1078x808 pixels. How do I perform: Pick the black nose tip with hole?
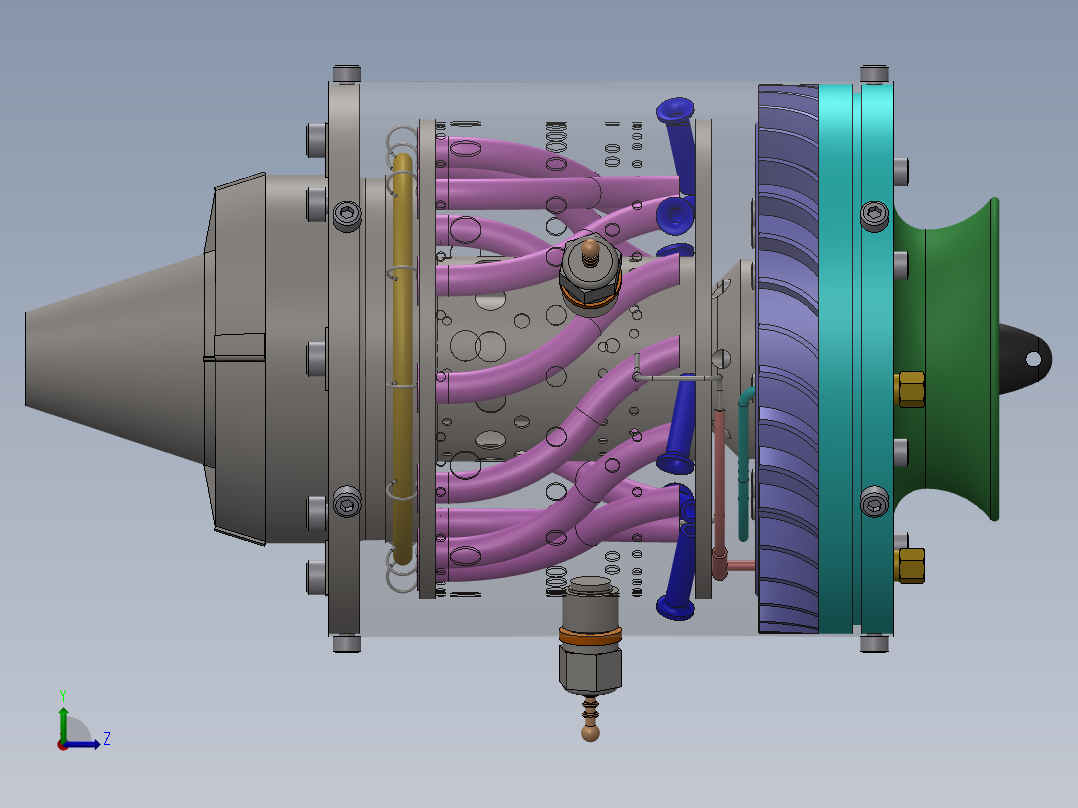click(1026, 359)
